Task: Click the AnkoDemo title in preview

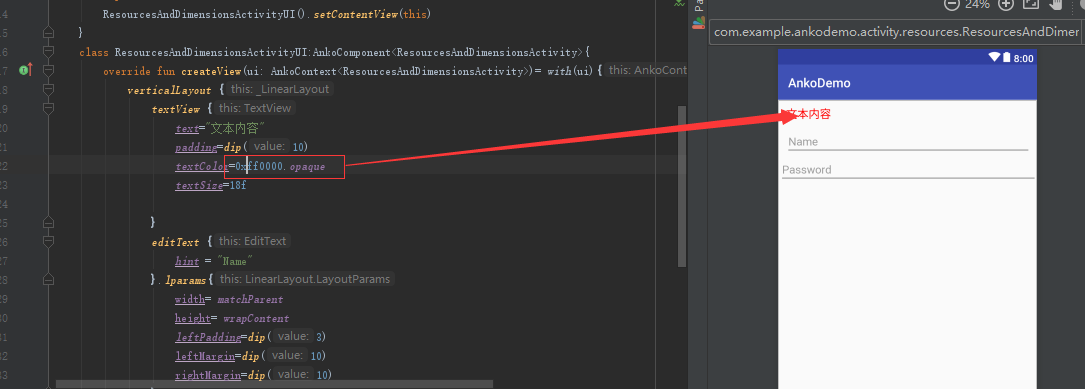Action: click(819, 83)
